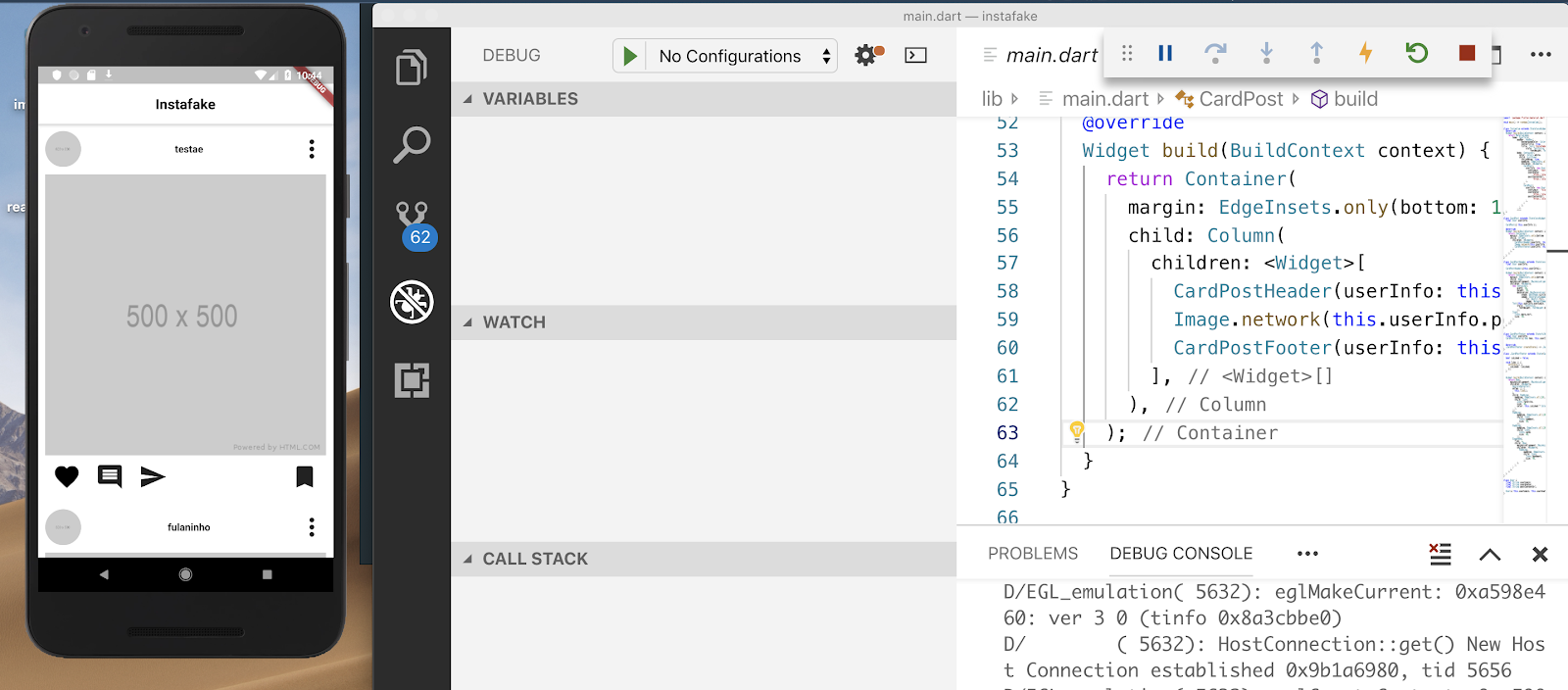
Task: Open the editor's more actions ellipsis menu
Action: (1541, 55)
